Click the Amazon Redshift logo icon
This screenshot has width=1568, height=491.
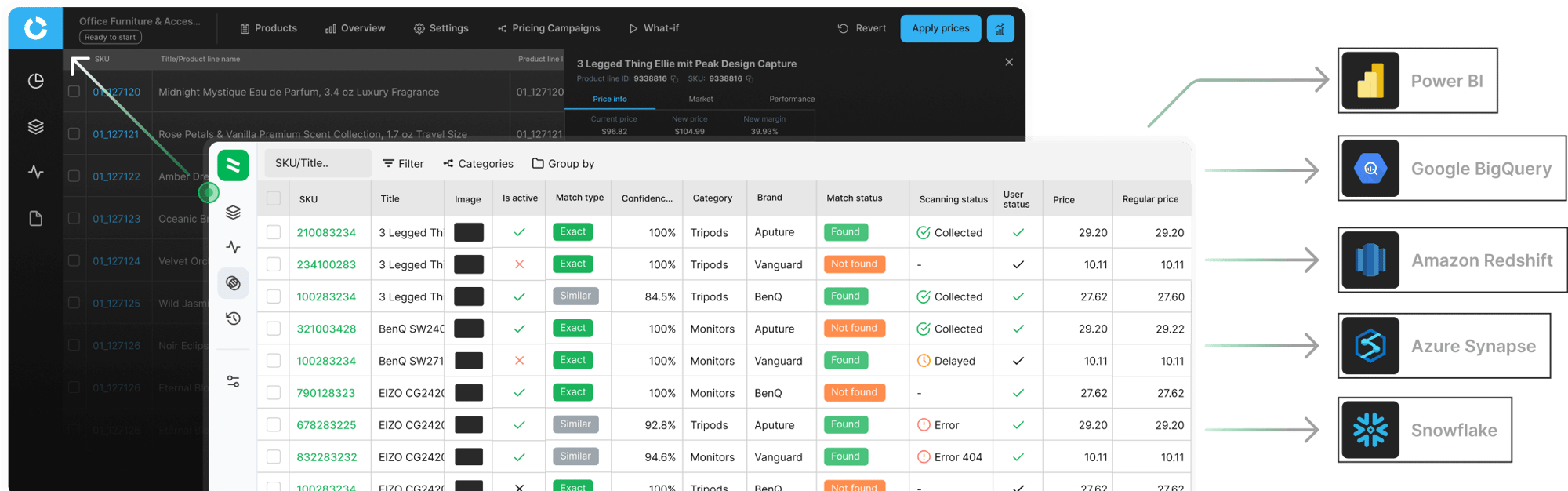pyautogui.click(x=1370, y=260)
